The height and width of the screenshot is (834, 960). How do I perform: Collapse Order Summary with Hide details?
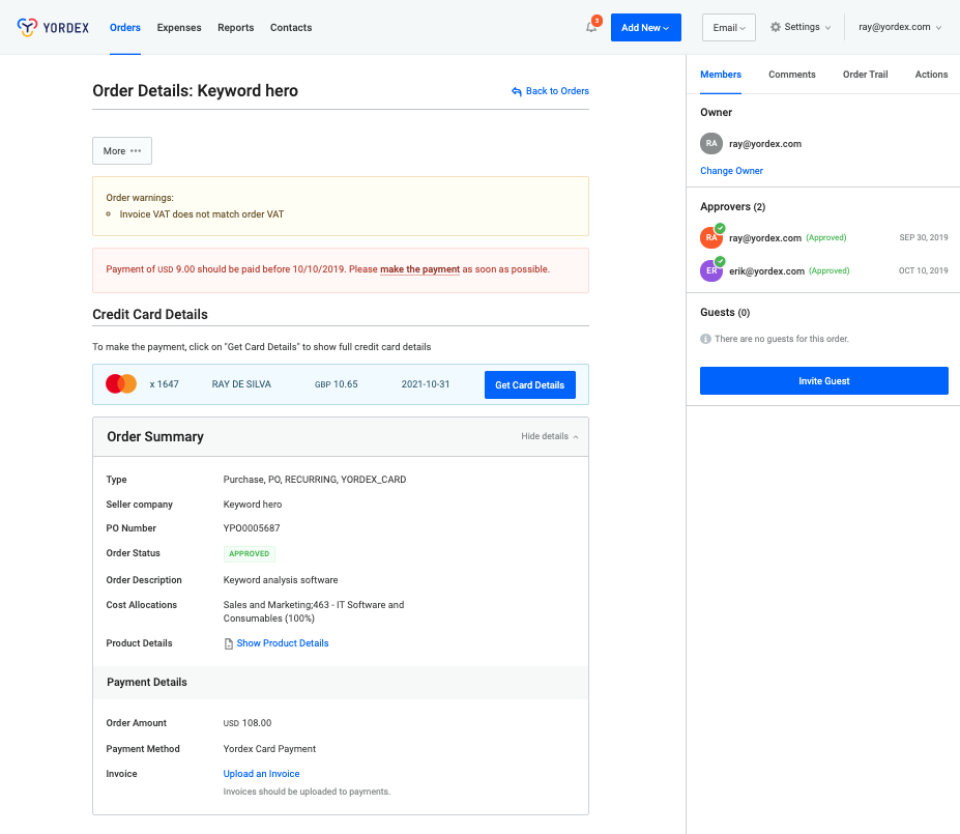point(549,436)
